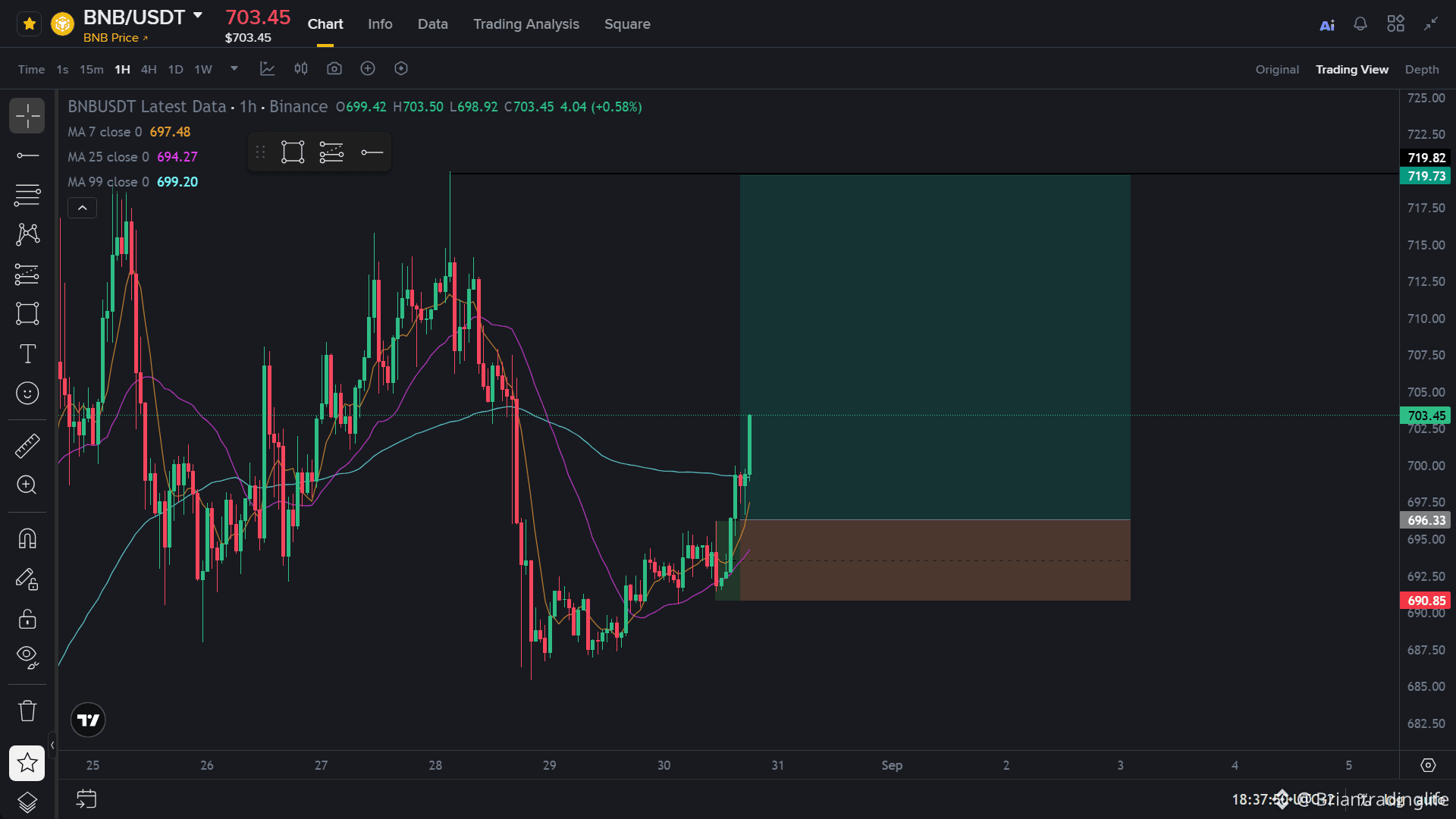Collapse the drawing sidebar arrow handle
Image resolution: width=1456 pixels, height=819 pixels.
point(52,745)
